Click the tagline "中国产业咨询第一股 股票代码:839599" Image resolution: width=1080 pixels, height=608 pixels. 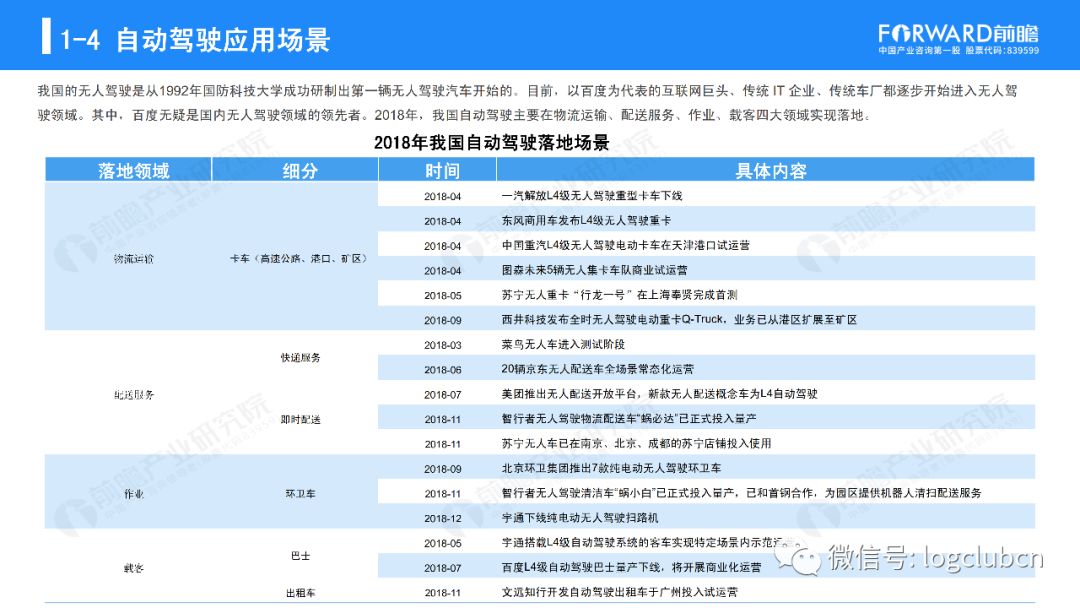tap(958, 50)
